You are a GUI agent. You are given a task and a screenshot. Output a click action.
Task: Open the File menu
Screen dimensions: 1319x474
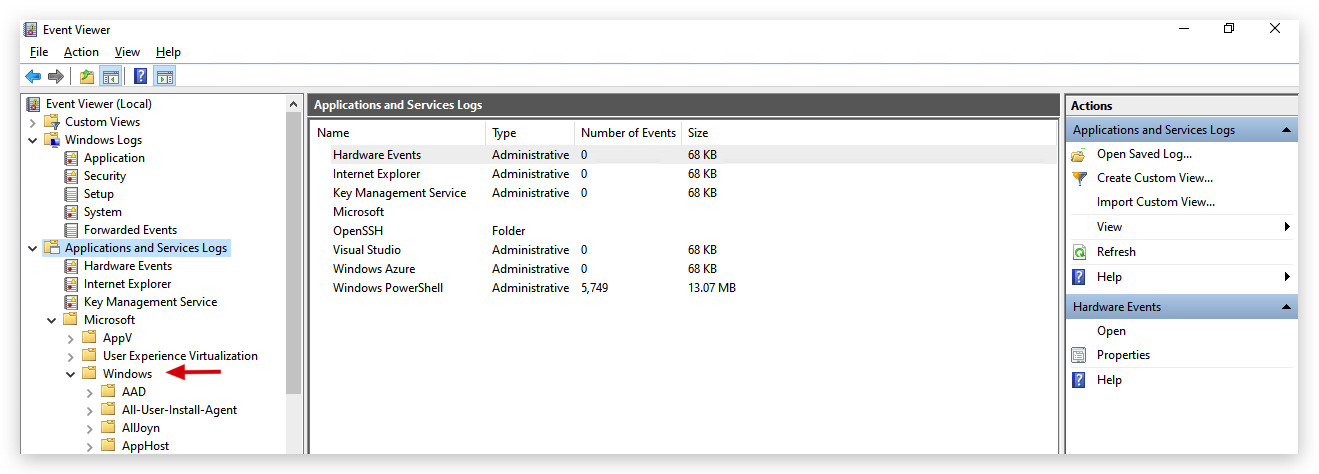pos(39,52)
